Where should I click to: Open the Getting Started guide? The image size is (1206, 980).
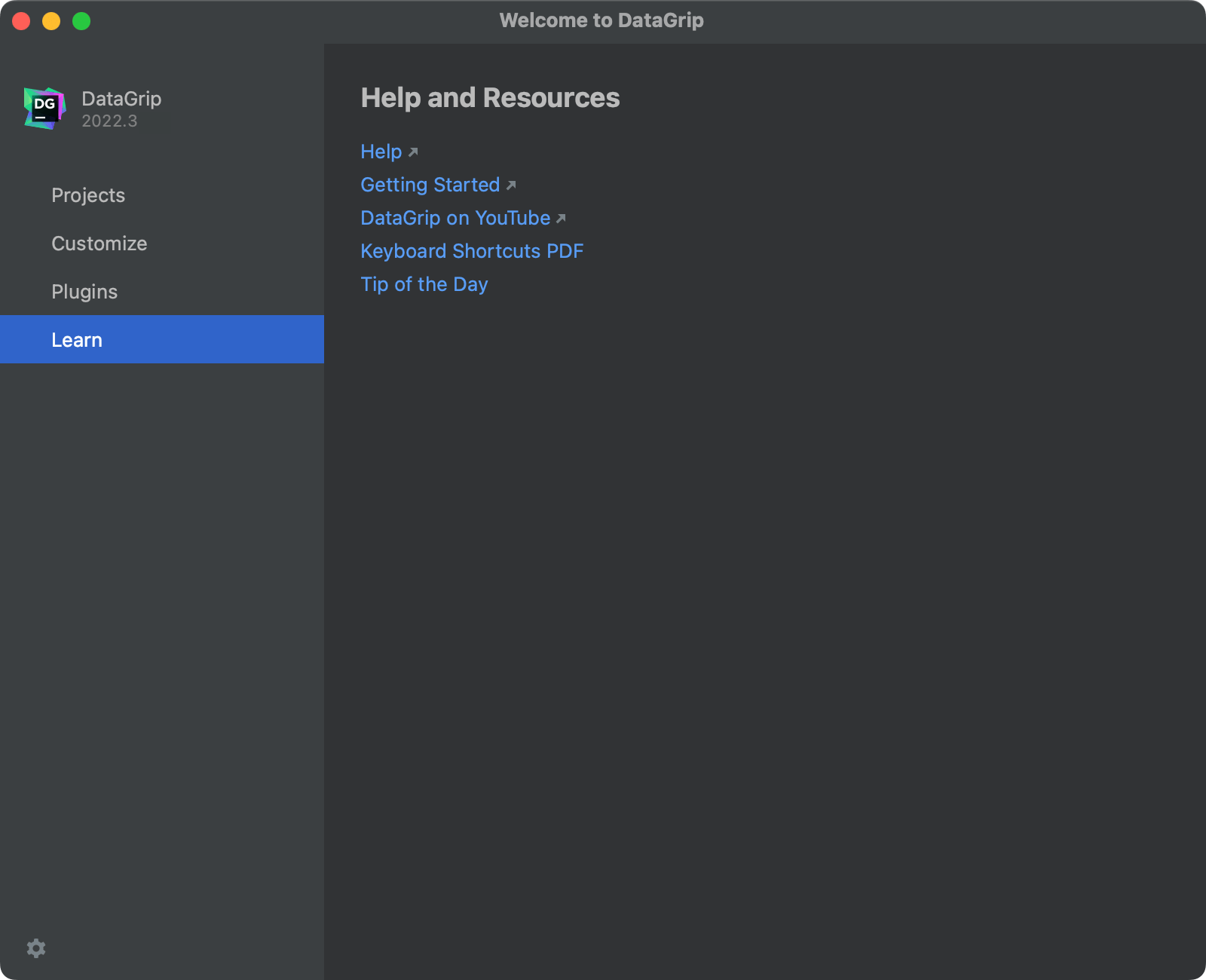(x=430, y=185)
